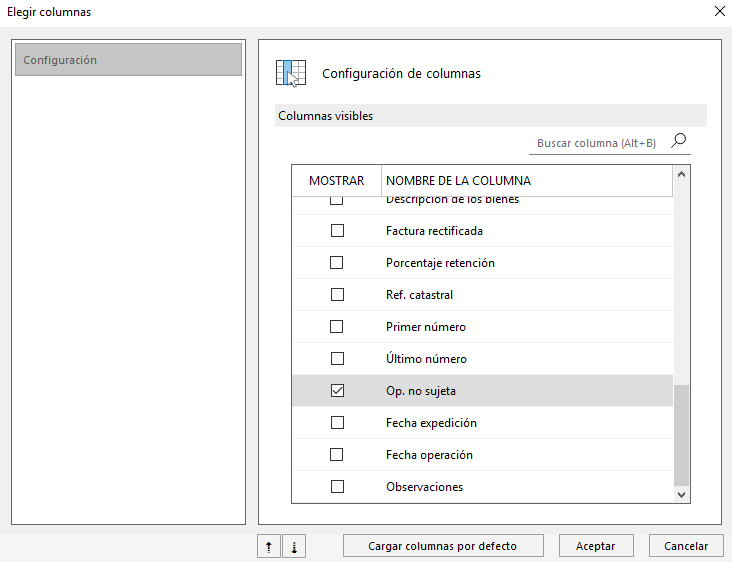Viewport: 732px width, 562px height.
Task: Select the Fecha expedición row label
Action: [431, 423]
